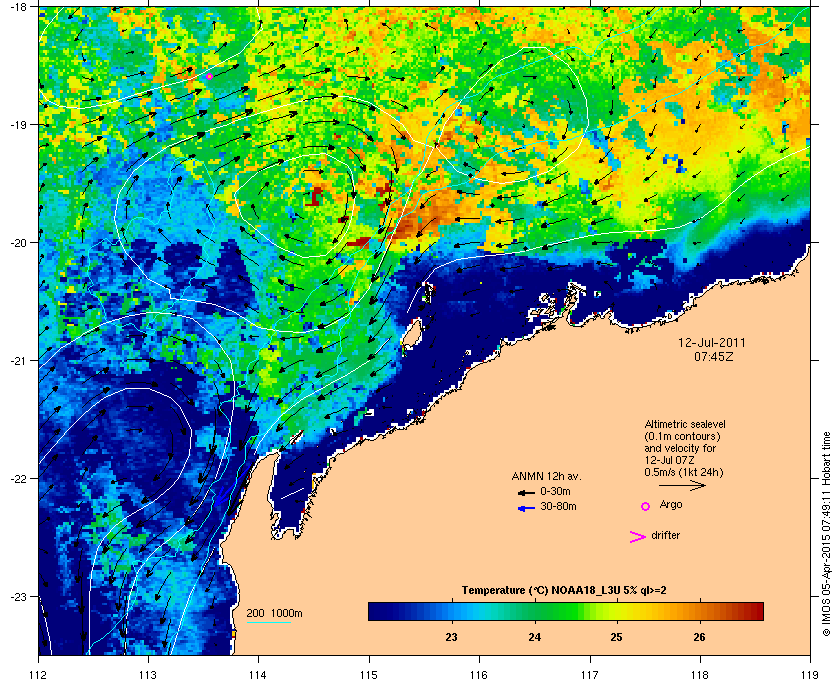The width and height of the screenshot is (840, 680).
Task: Click the longitude axis label 119
Action: coord(811,674)
